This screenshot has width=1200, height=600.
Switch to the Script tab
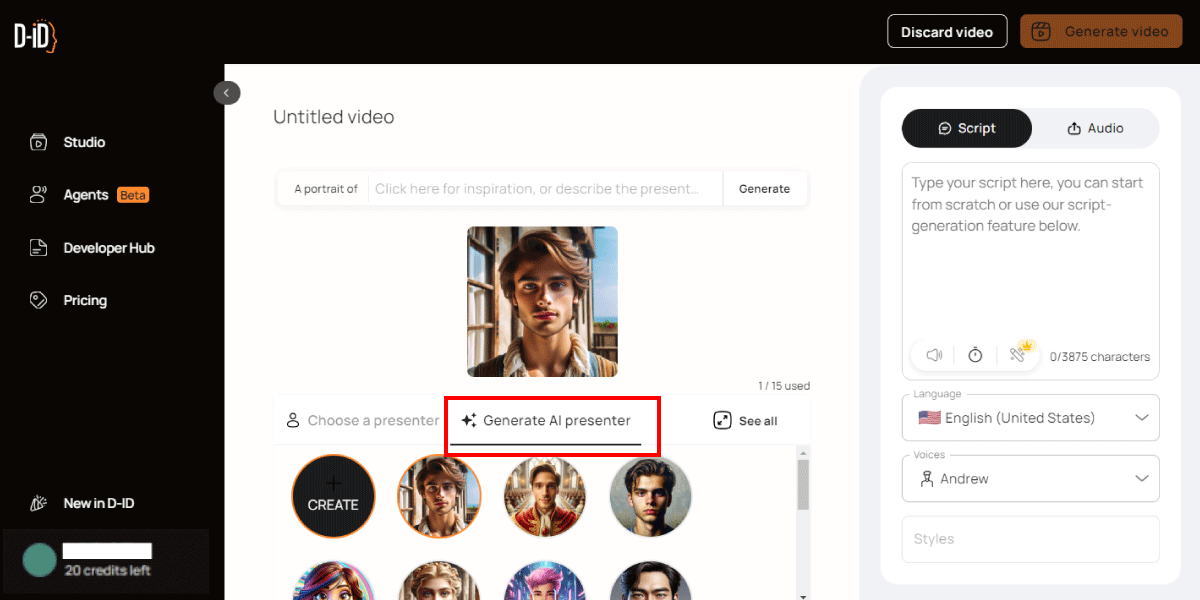click(x=967, y=128)
